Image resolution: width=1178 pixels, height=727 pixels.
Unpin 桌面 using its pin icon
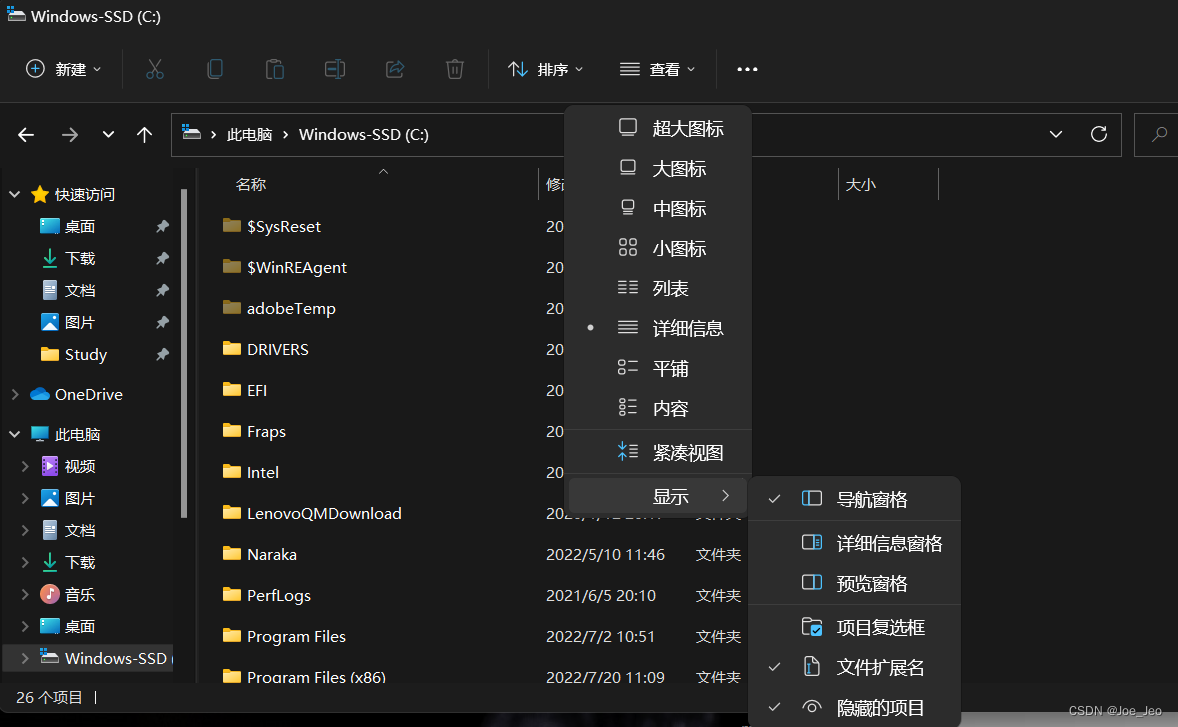(x=162, y=226)
